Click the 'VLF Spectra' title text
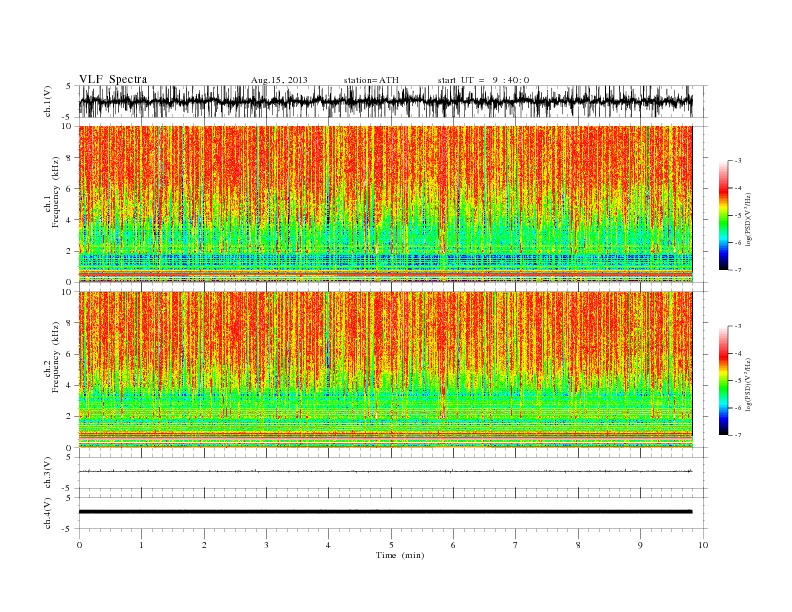The image size is (792, 612). pyautogui.click(x=113, y=79)
